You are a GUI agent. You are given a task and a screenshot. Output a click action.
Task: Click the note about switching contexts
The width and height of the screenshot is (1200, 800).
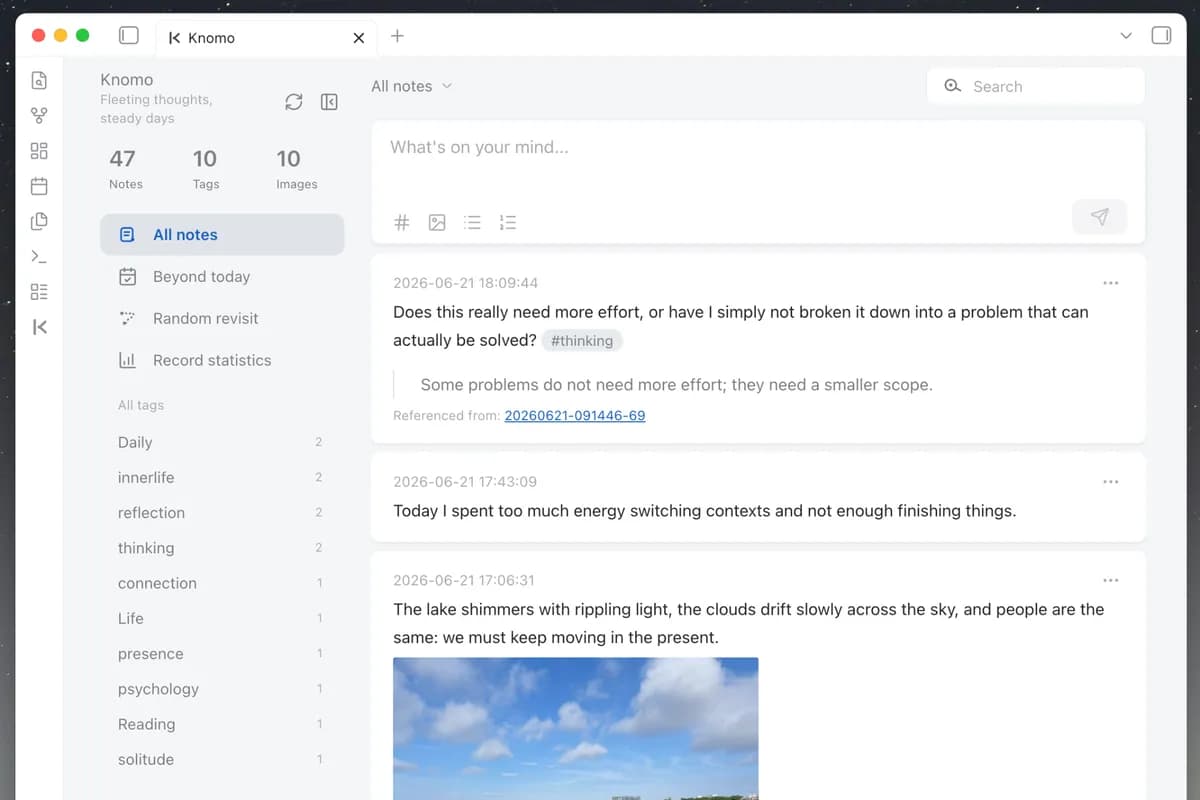click(x=704, y=511)
